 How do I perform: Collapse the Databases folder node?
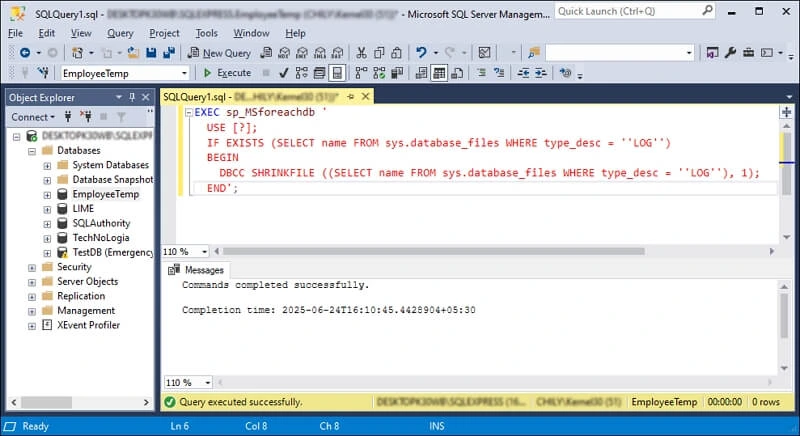pyautogui.click(x=32, y=151)
